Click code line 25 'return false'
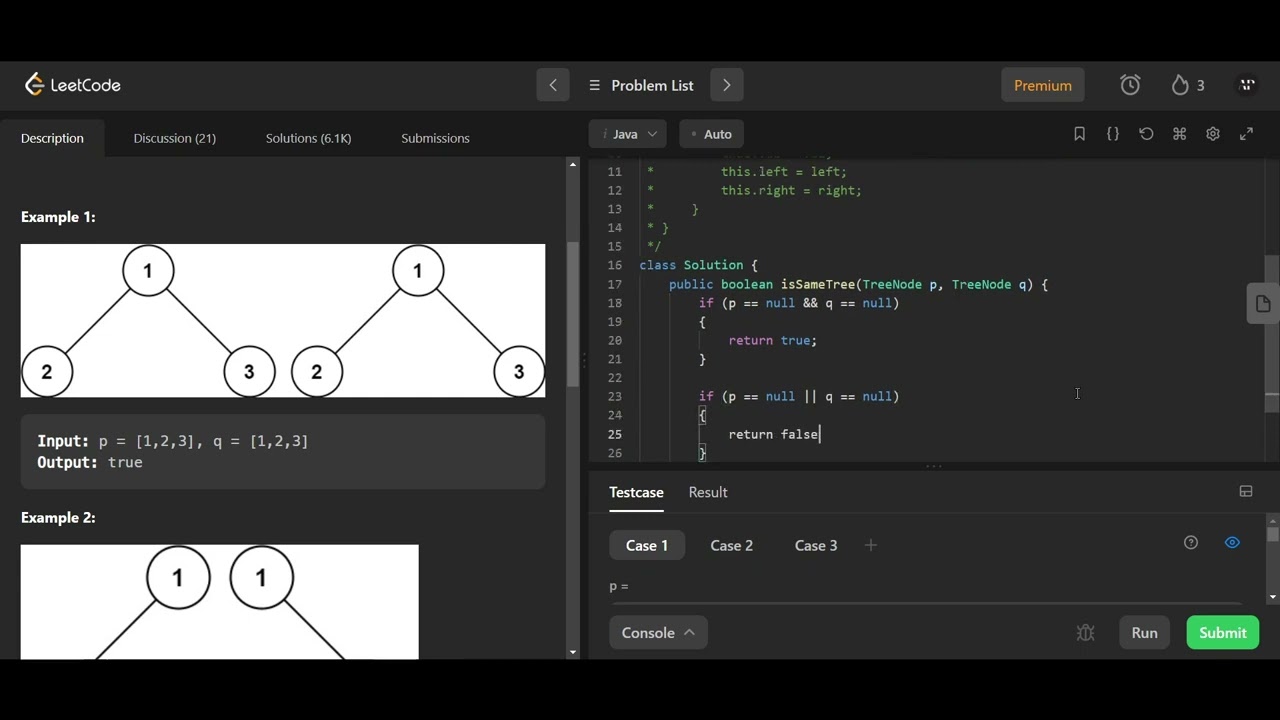The height and width of the screenshot is (720, 1280). [x=774, y=434]
